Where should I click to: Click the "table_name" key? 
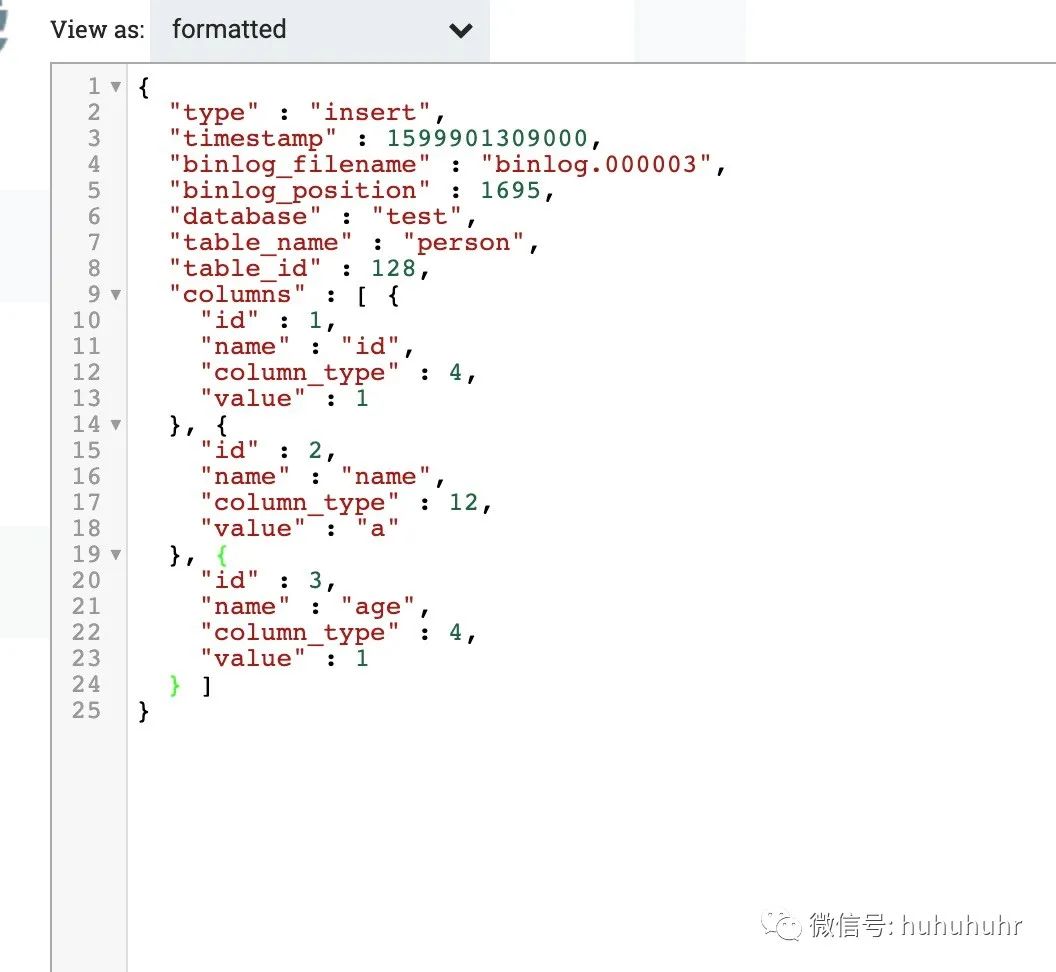(x=261, y=243)
